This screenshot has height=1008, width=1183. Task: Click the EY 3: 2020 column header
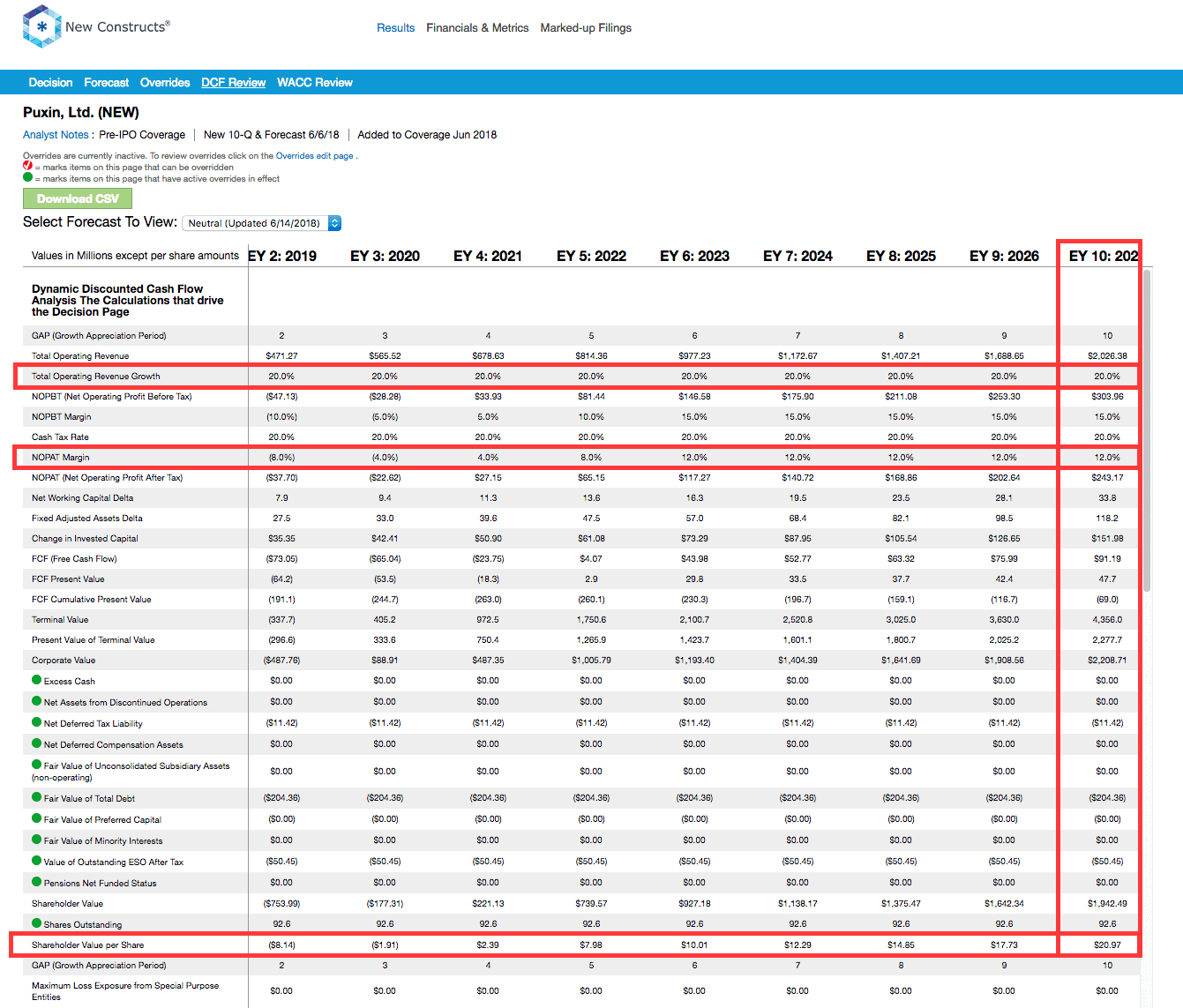click(x=385, y=256)
